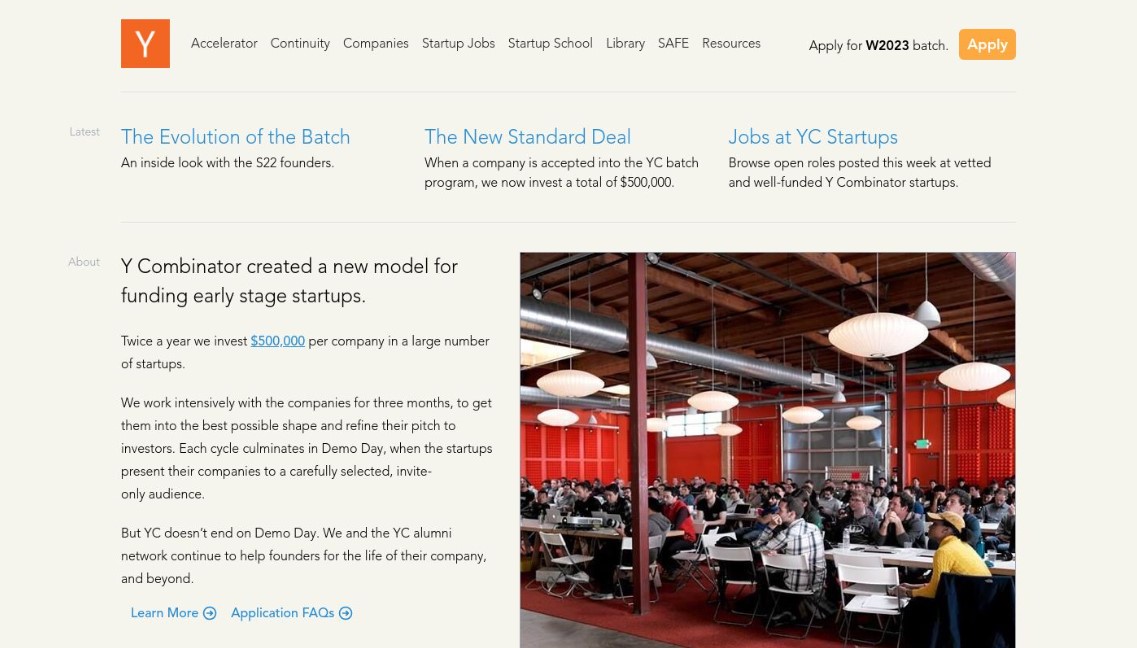Click the Learn More link

(x=163, y=612)
